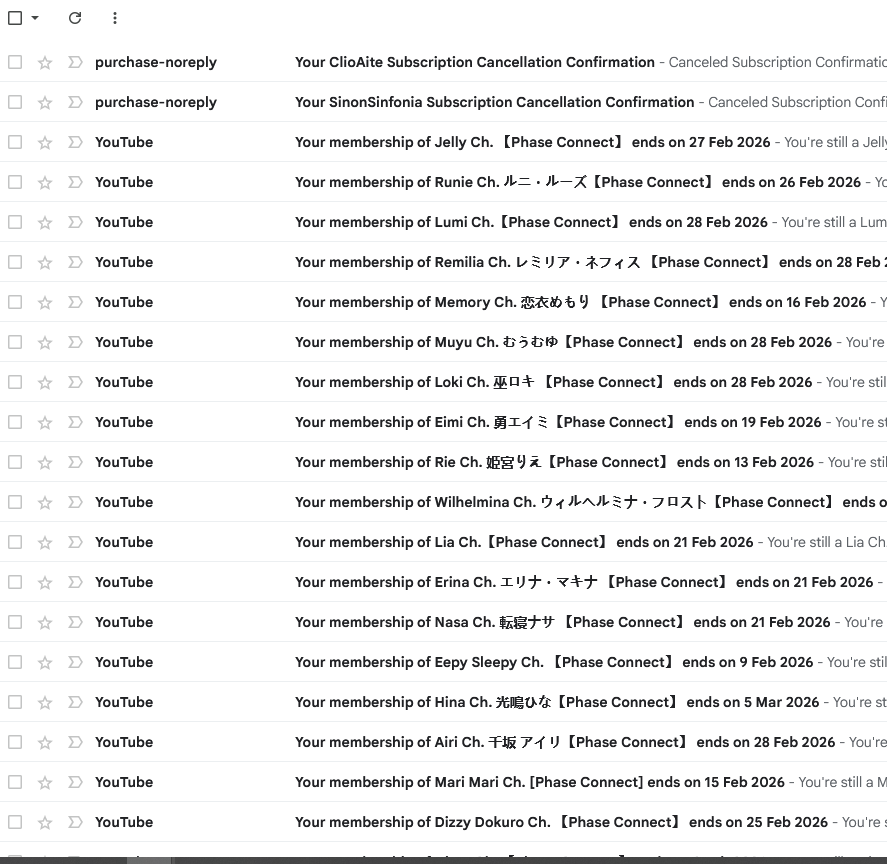Screen dimensions: 887x864
Task: Star the Memory Ch. membership email
Action: [x=45, y=303]
